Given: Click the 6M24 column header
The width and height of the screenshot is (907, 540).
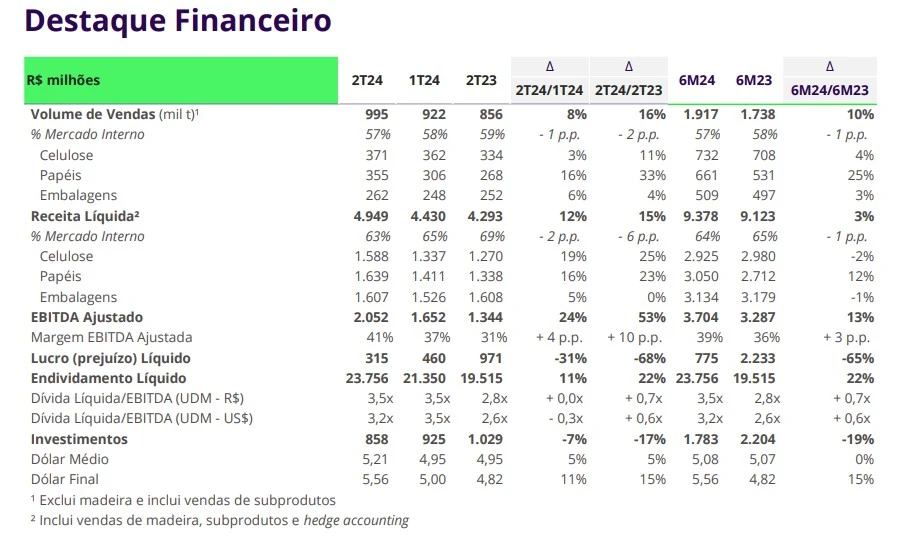Looking at the screenshot, I should pyautogui.click(x=696, y=80).
